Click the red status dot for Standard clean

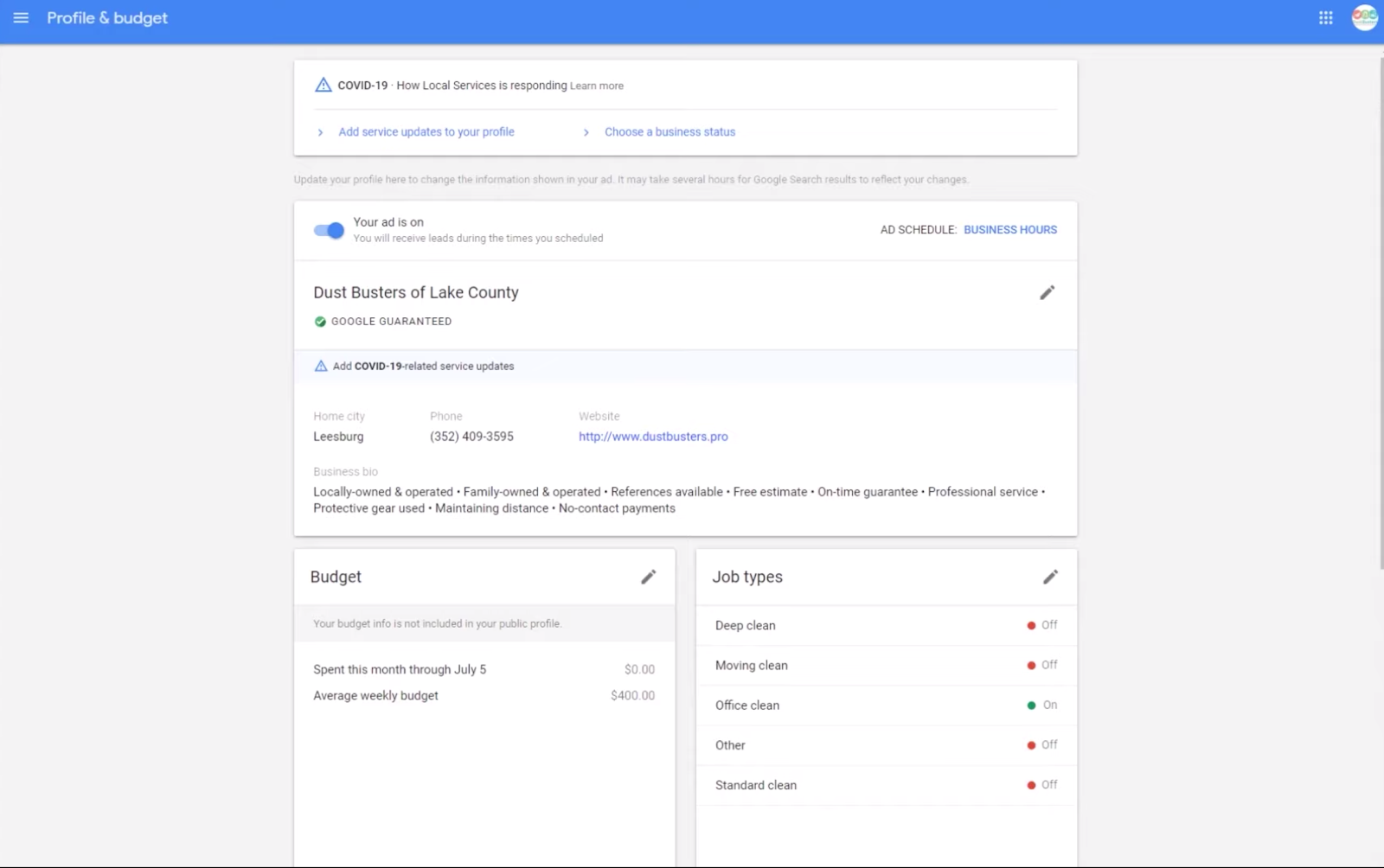(1031, 785)
